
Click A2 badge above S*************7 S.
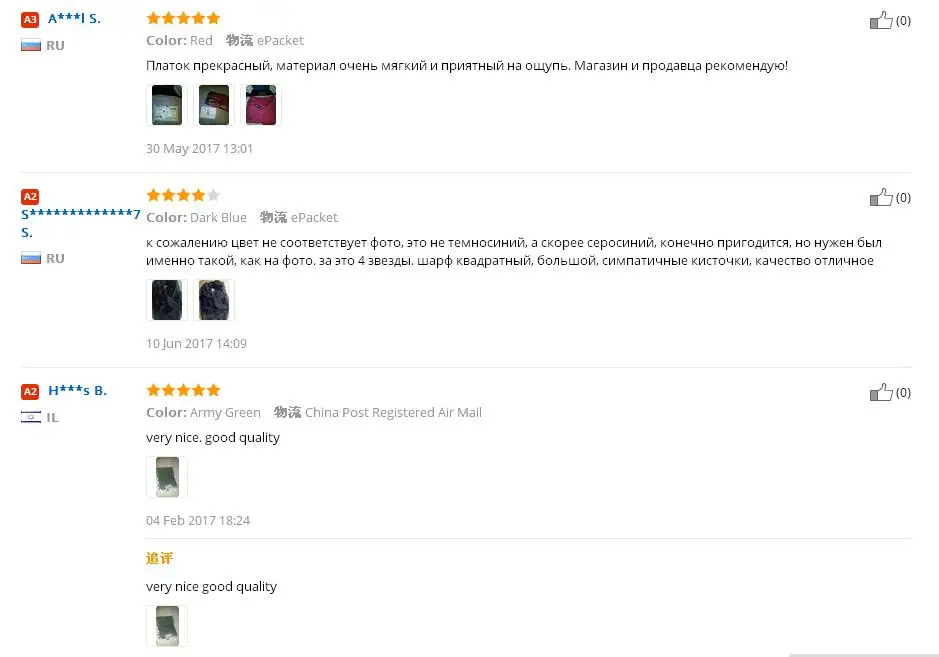coord(30,196)
